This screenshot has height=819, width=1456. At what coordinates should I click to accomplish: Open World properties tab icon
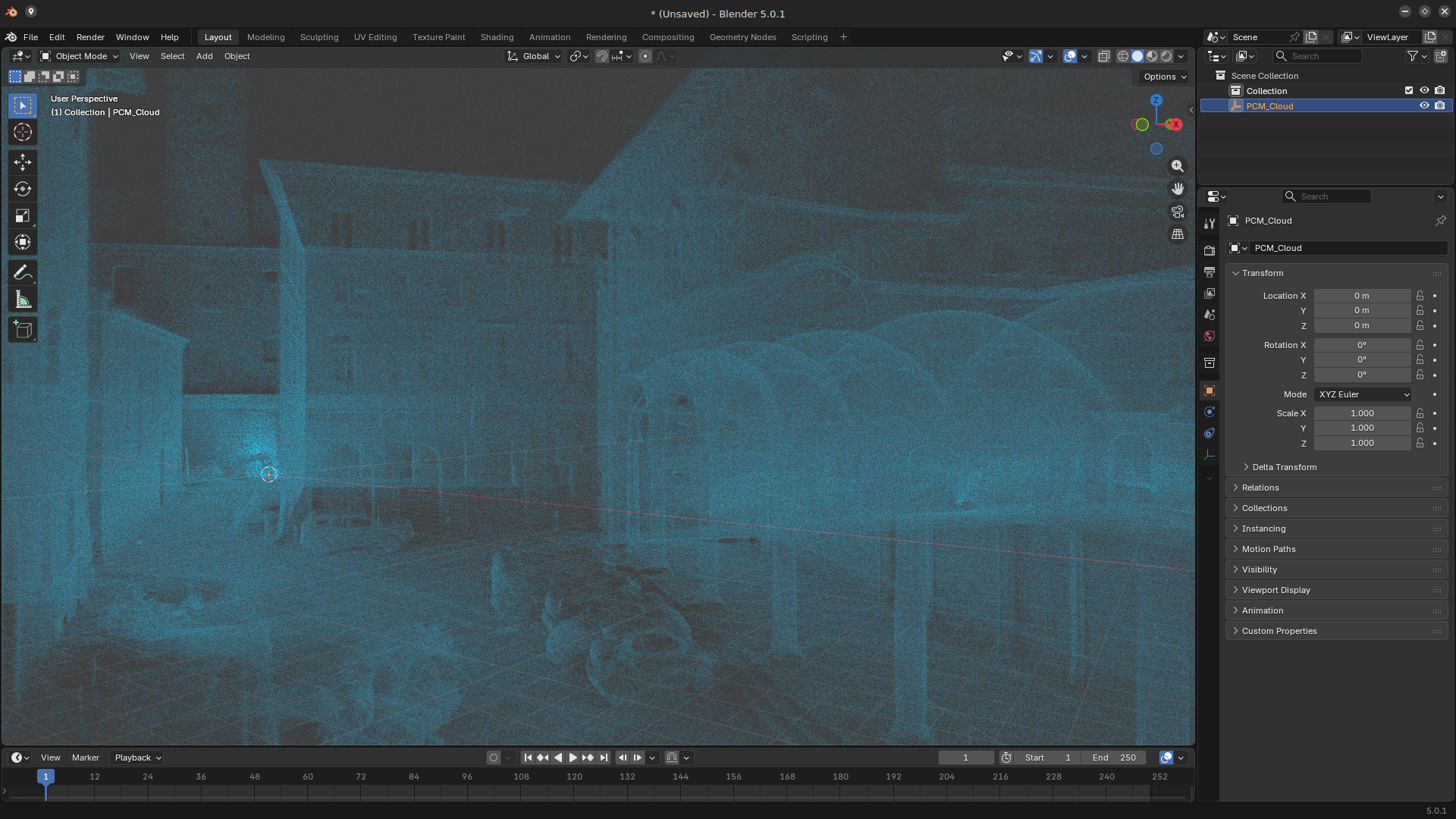point(1210,336)
